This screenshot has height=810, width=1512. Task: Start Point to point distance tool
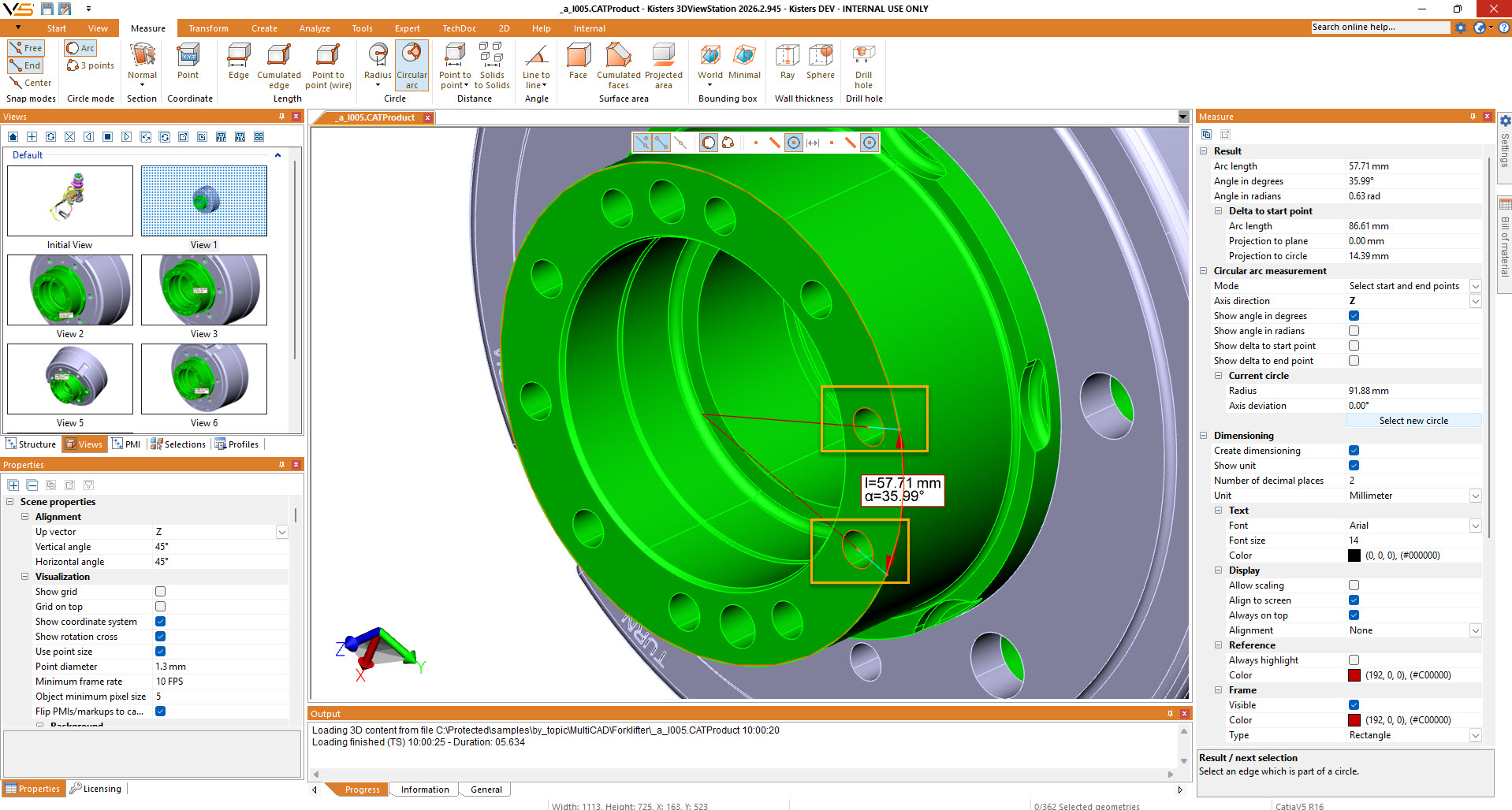click(455, 65)
